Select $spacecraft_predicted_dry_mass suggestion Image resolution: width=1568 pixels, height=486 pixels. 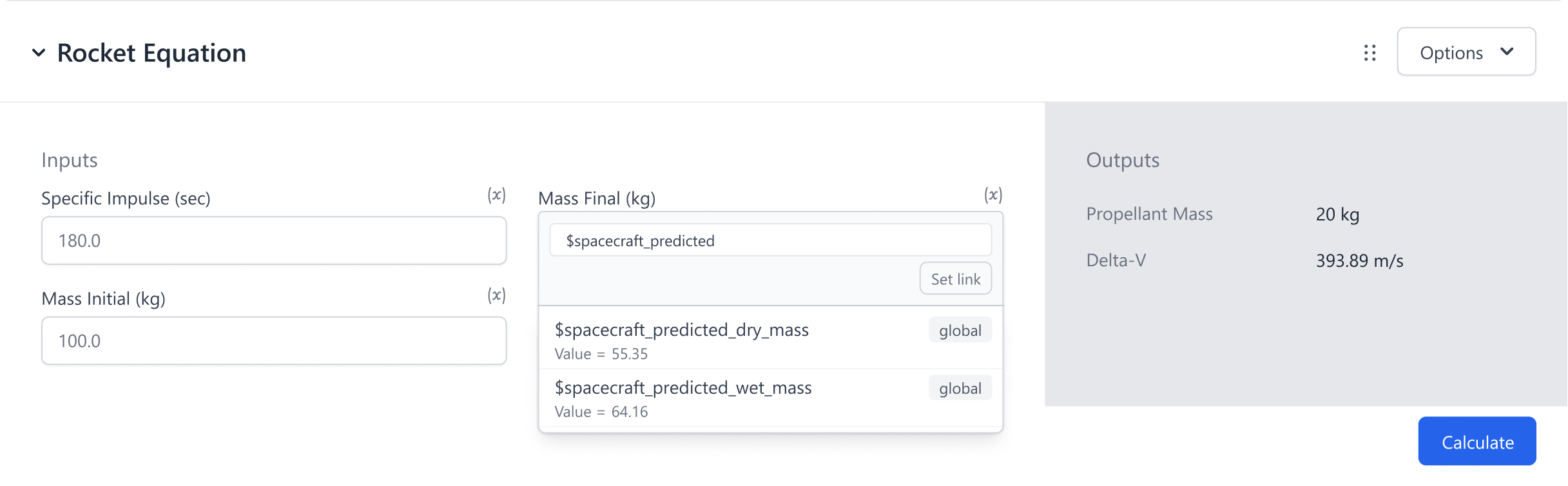pyautogui.click(x=682, y=330)
